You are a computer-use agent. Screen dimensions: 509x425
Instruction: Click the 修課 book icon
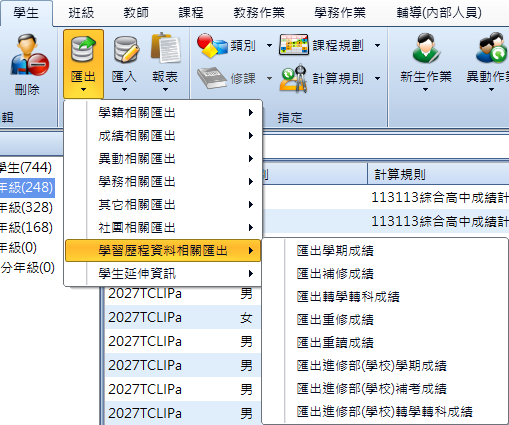(211, 79)
